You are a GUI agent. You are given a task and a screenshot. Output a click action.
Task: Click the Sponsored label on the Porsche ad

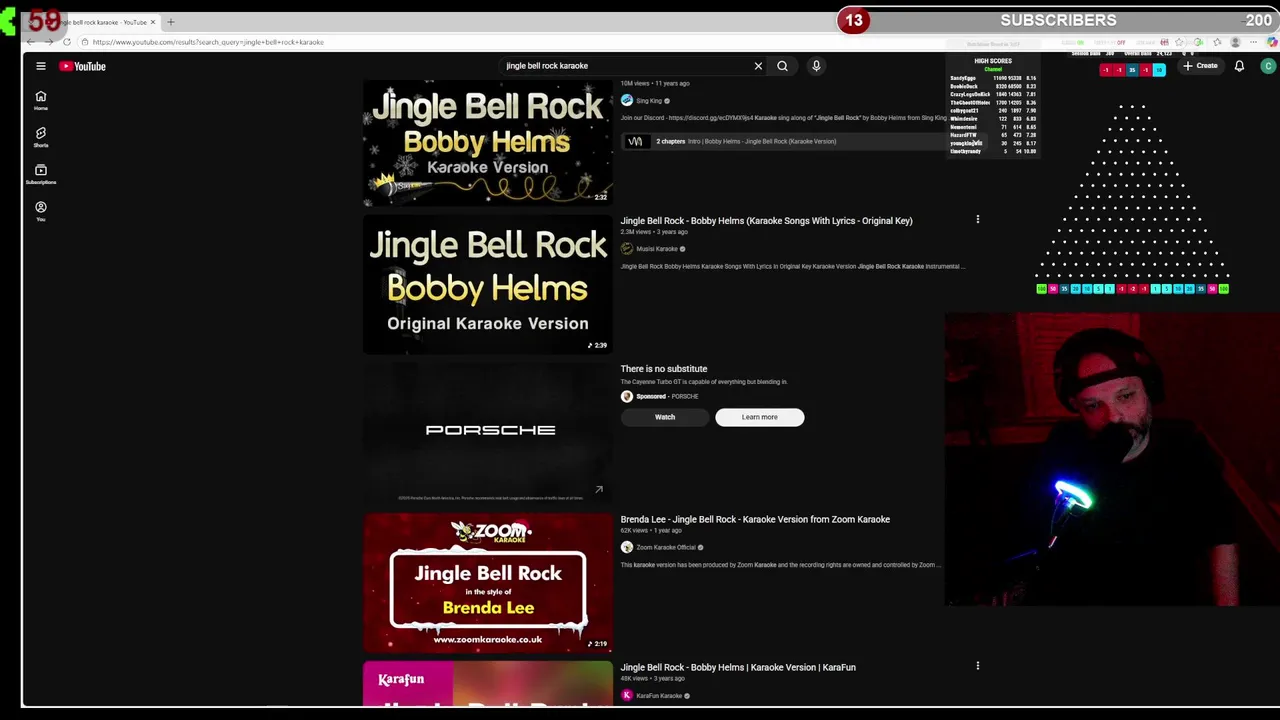pos(651,396)
